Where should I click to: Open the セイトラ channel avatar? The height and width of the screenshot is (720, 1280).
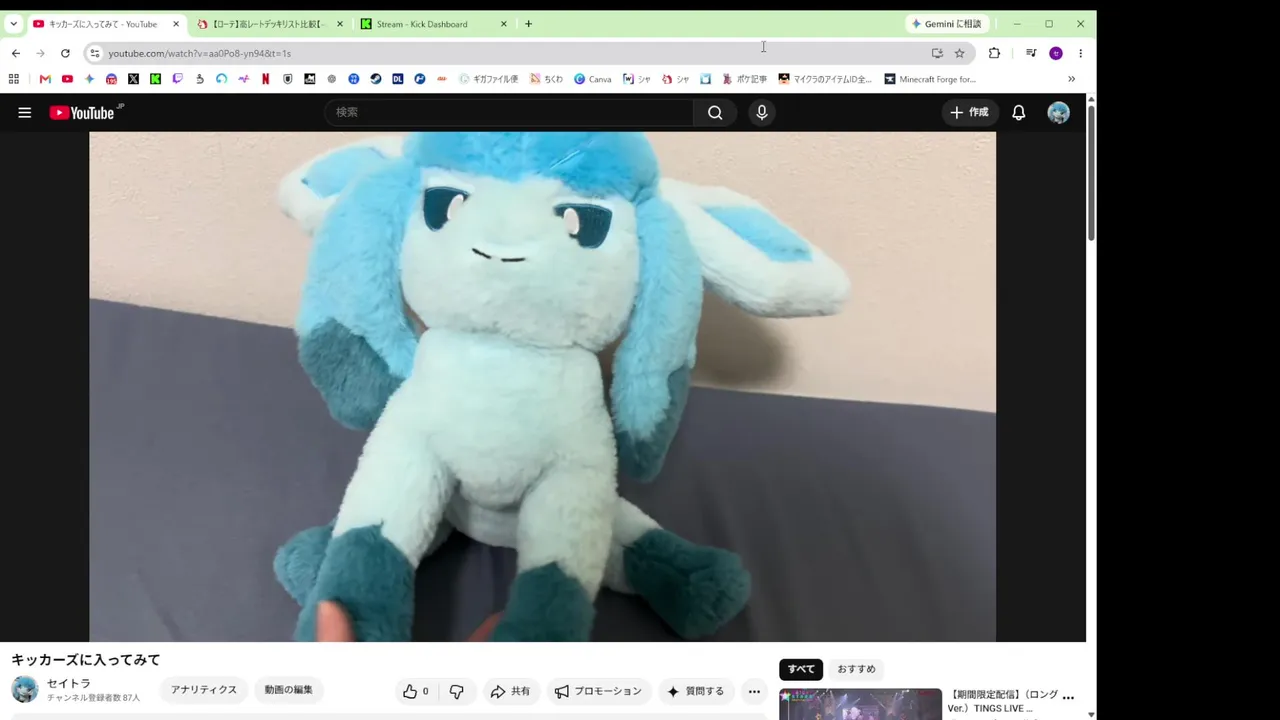(25, 689)
